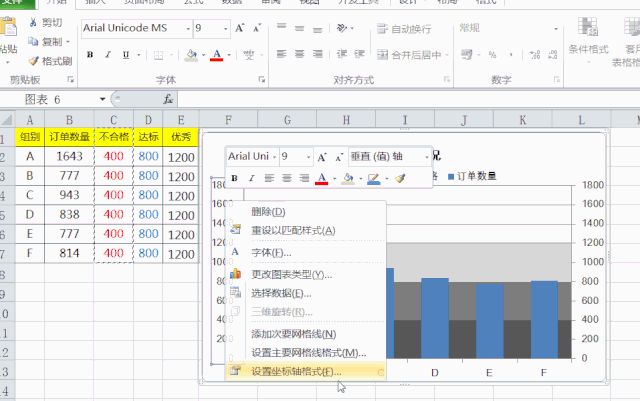Screen dimensions: 640x401
Task: Choose Format Major Gridlines (设置主要网格线格式)
Action: tap(305, 353)
